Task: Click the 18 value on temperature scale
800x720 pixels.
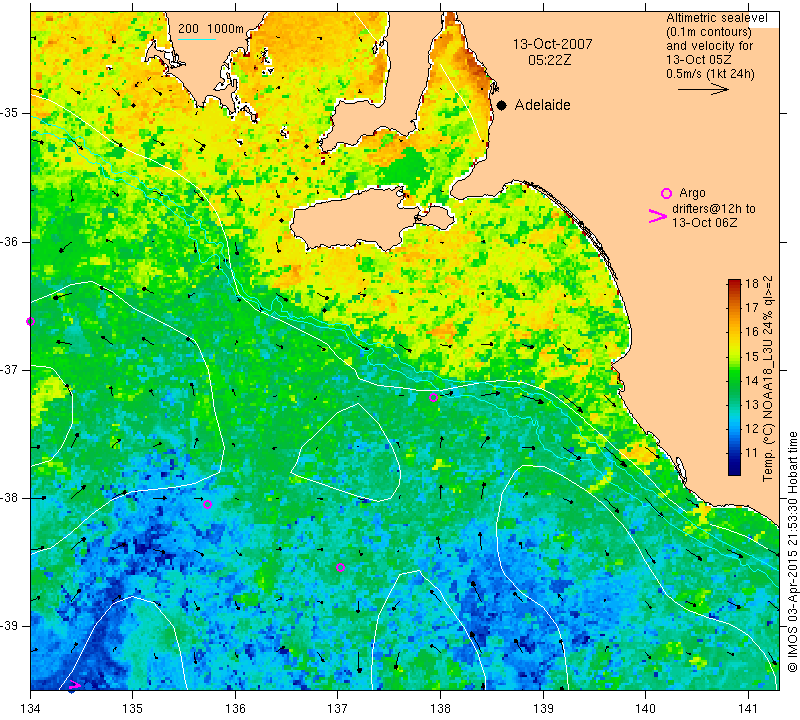Action: [752, 284]
